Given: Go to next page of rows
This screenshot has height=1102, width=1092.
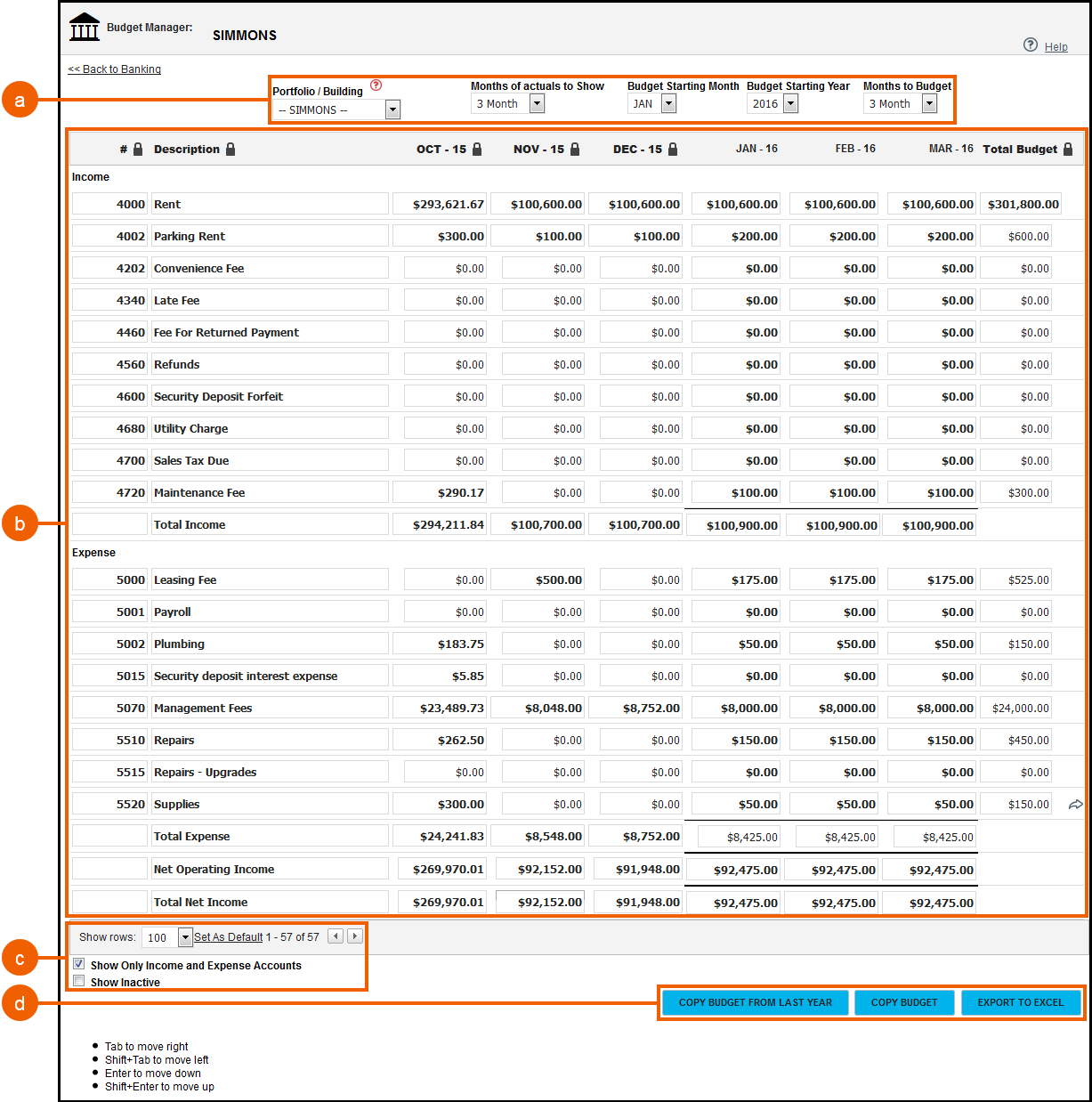Looking at the screenshot, I should (355, 936).
